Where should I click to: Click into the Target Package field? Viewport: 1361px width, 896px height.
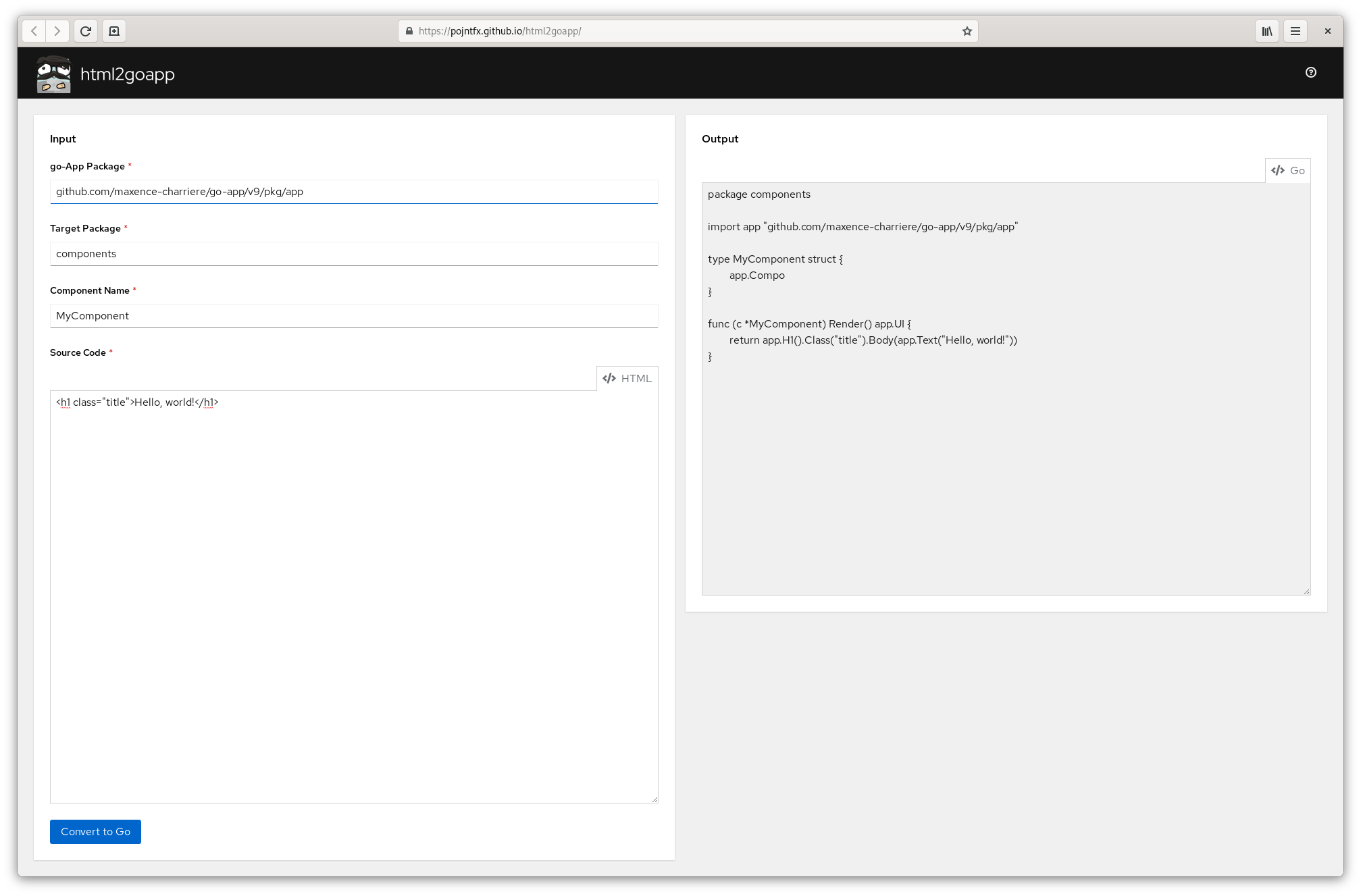pyautogui.click(x=354, y=254)
